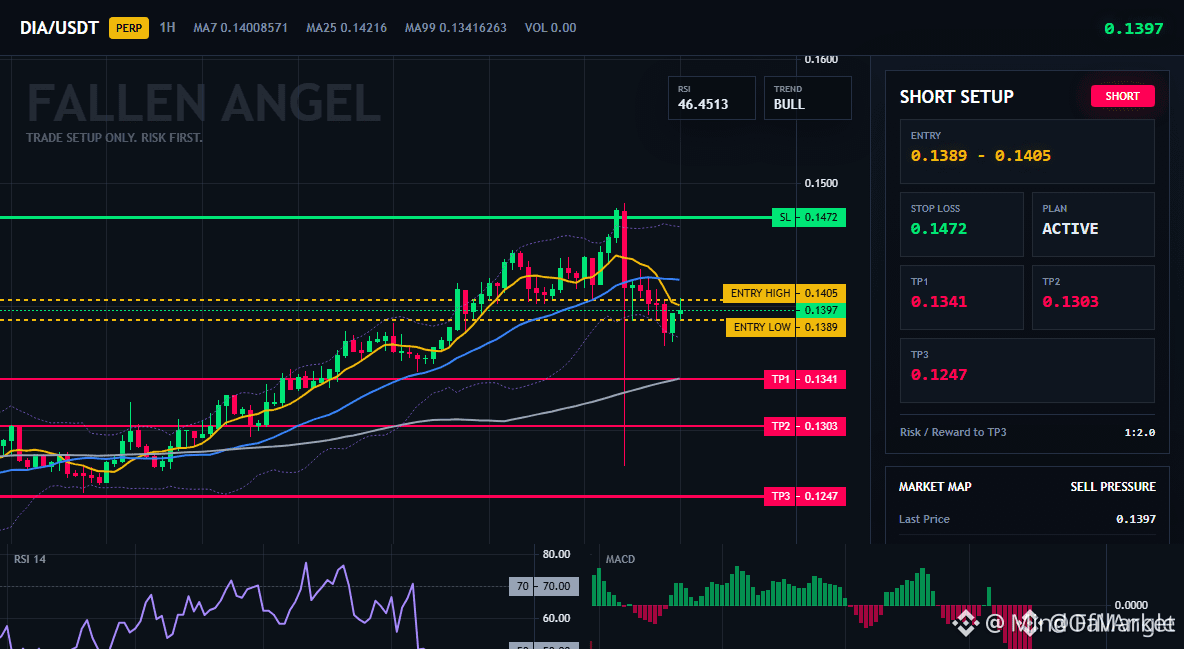Click the Last Price row label
1184x649 pixels.
pos(924,519)
